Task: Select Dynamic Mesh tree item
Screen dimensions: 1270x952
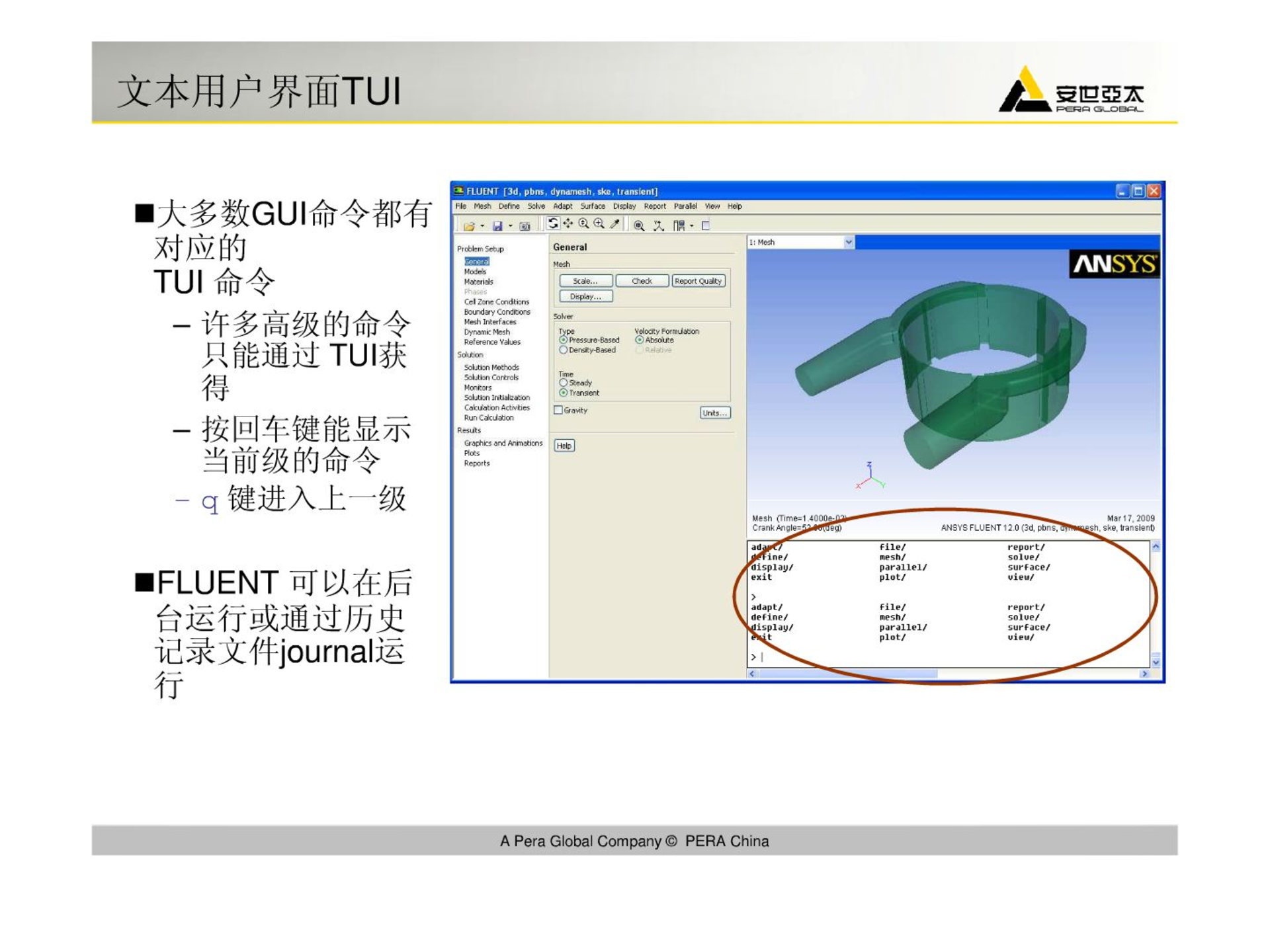Action: [x=487, y=332]
